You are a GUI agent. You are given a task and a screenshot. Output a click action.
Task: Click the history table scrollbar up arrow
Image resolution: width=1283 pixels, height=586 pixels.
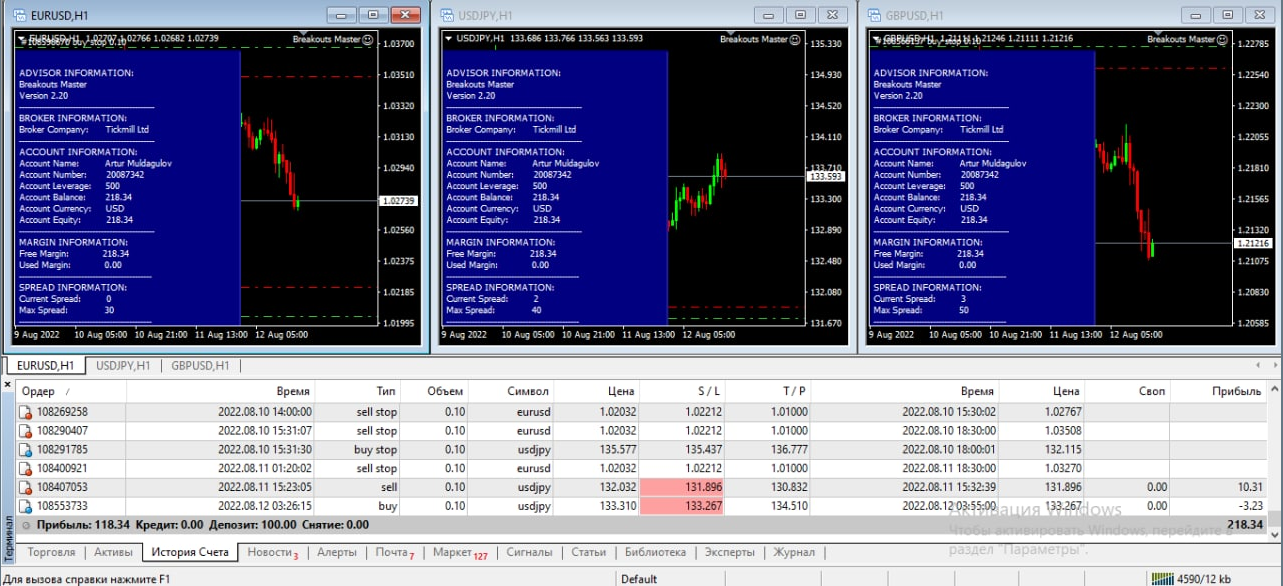(1275, 391)
